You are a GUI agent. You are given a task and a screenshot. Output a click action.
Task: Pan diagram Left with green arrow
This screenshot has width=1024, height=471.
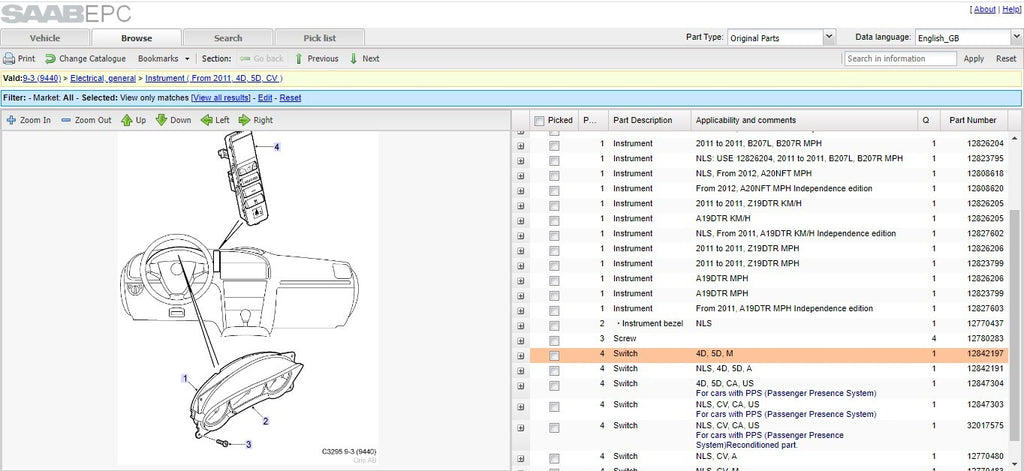pos(206,120)
